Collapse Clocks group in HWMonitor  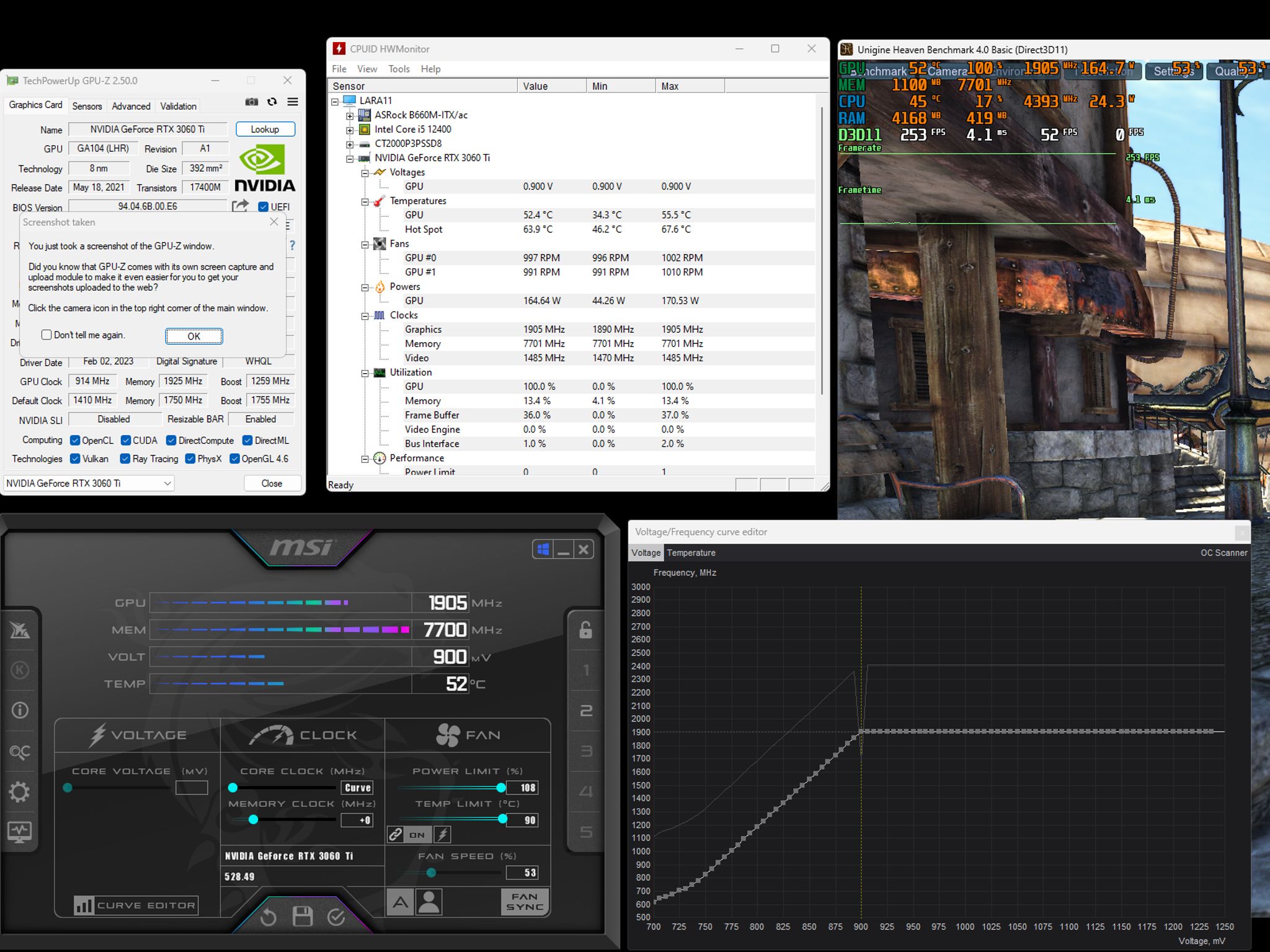(x=365, y=316)
